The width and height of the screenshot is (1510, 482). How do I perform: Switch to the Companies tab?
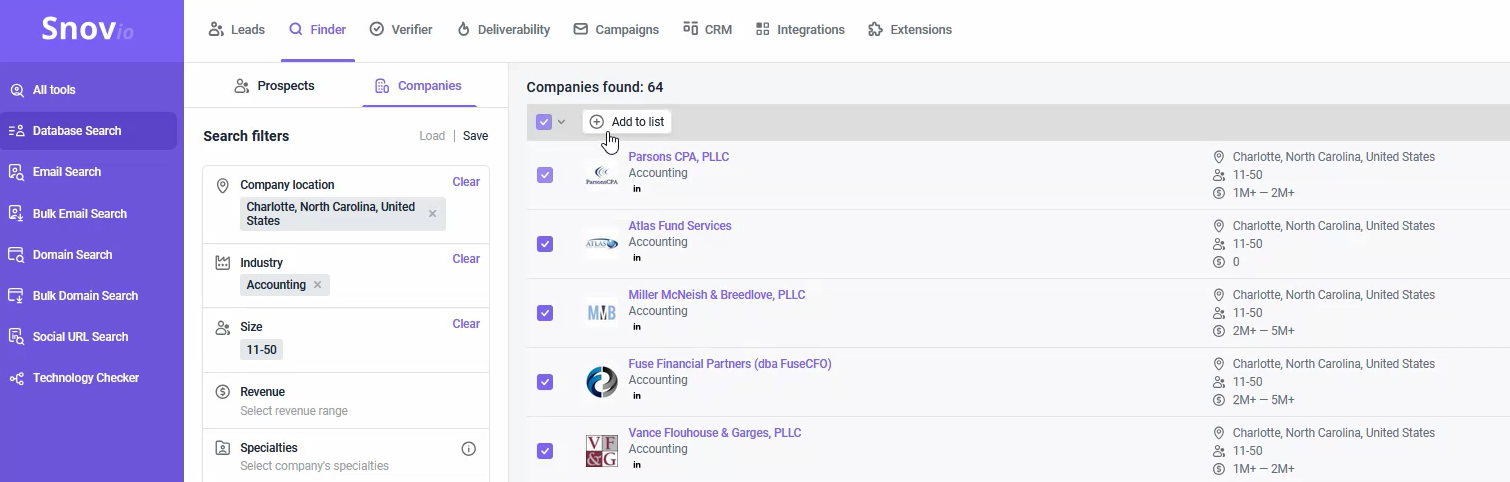[x=418, y=86]
